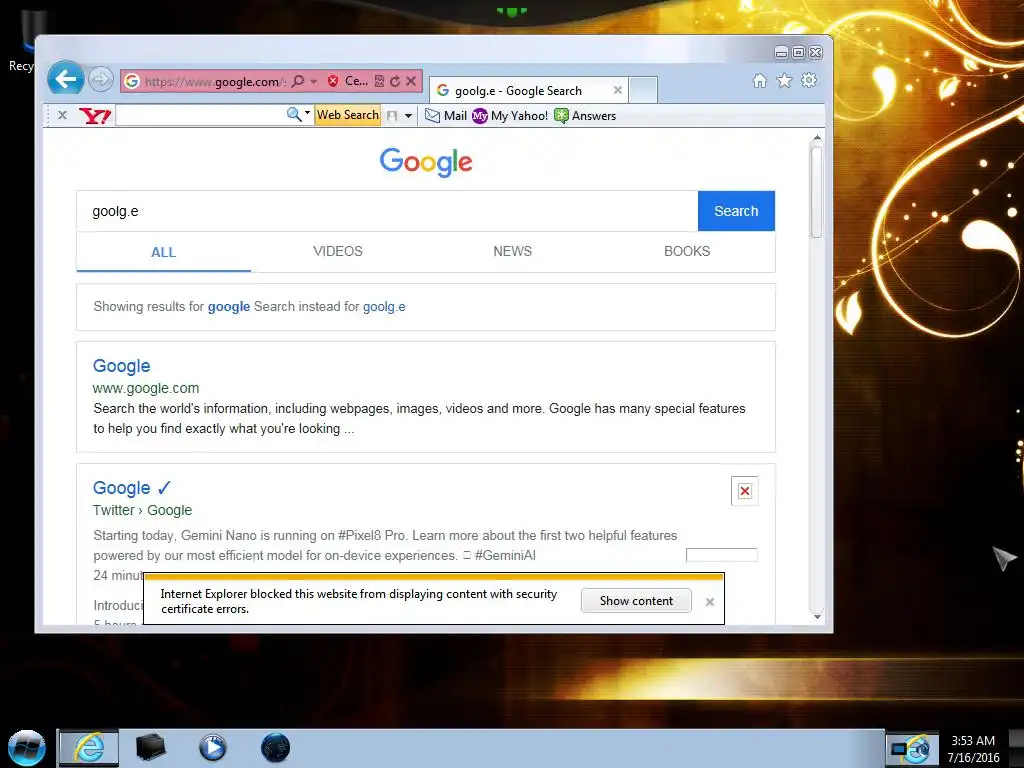Switch to the ALL results tab

pos(163,252)
